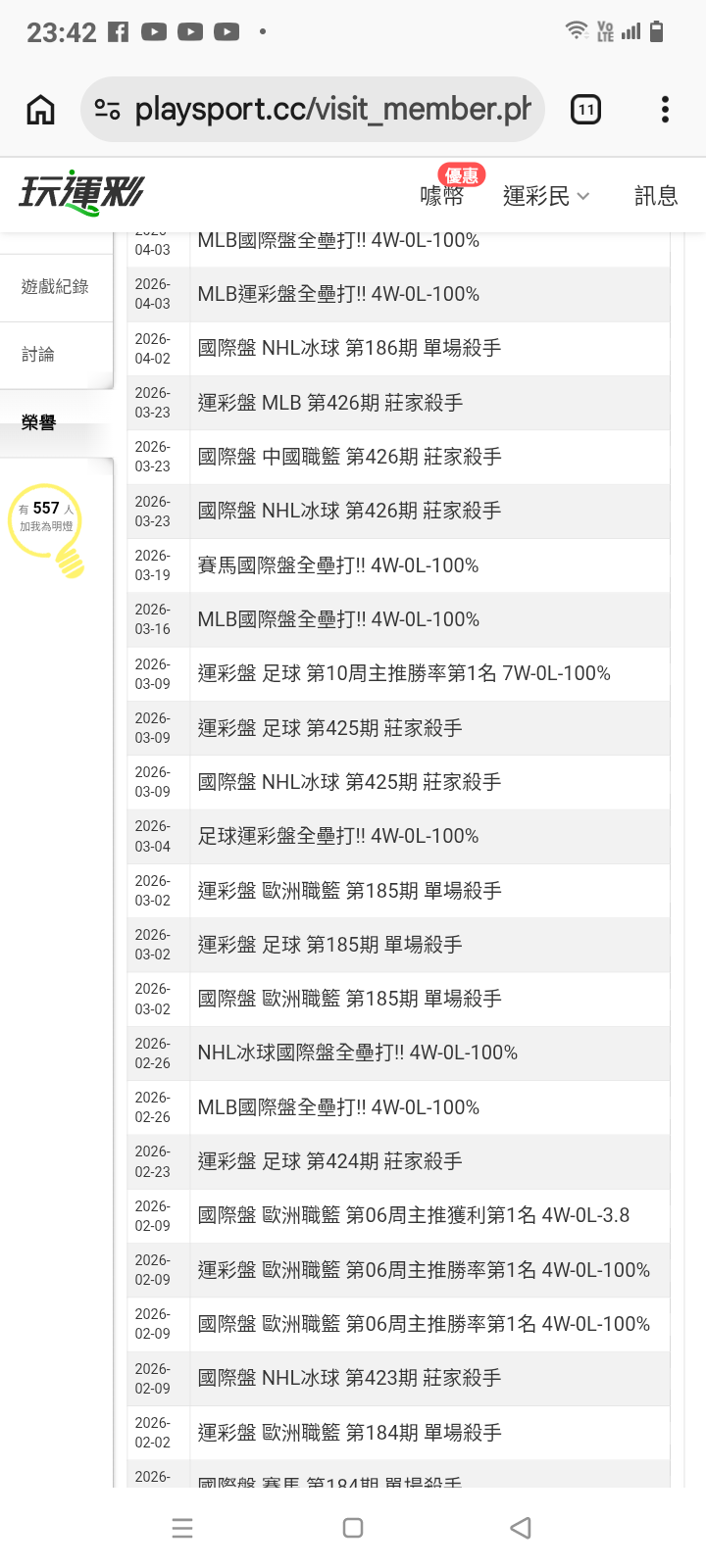Open the tab switcher showing 11 tabs
Viewport: 706px width, 1568px height.
tap(585, 110)
